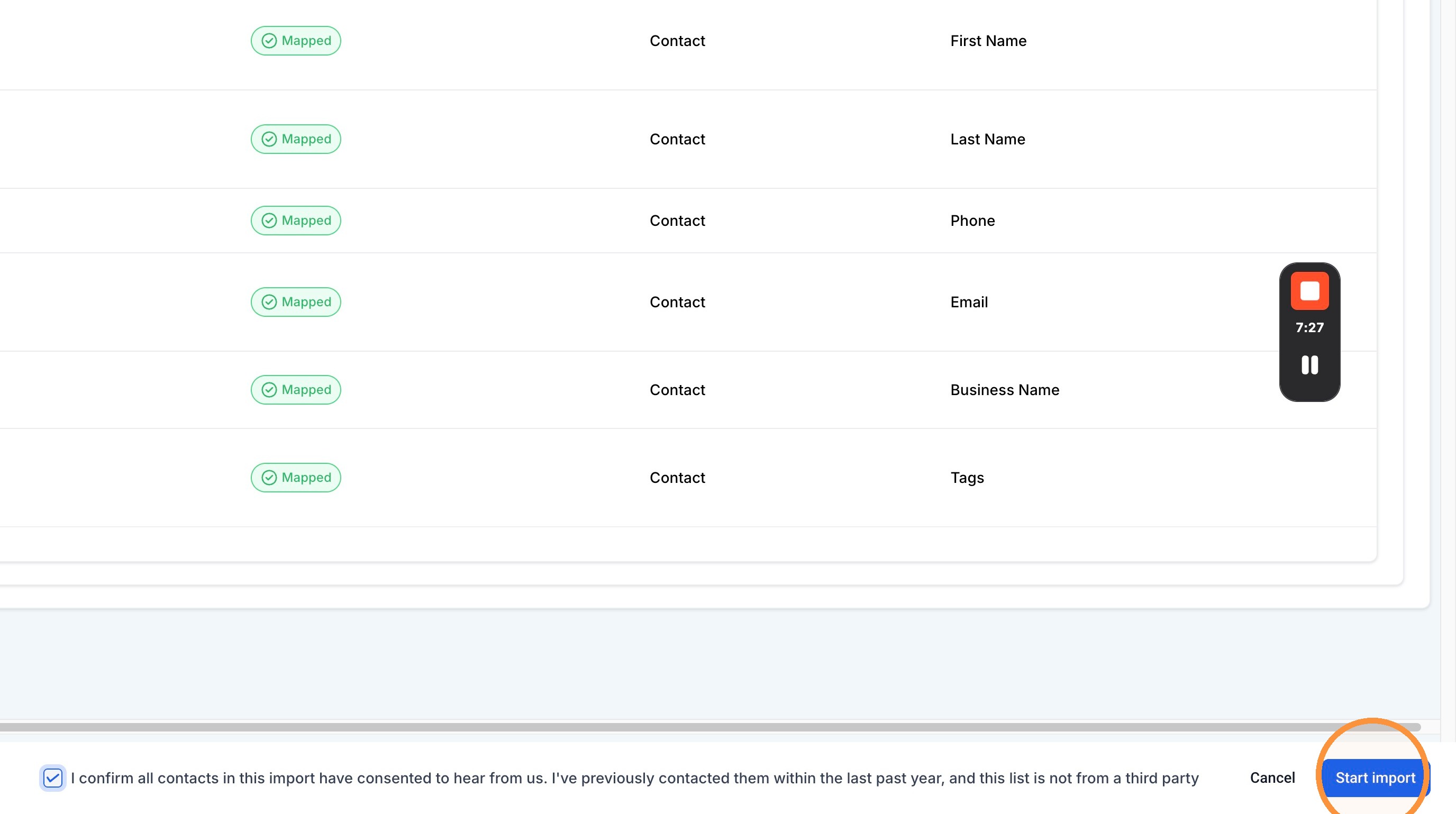Click Contact object in Tags row

(677, 477)
